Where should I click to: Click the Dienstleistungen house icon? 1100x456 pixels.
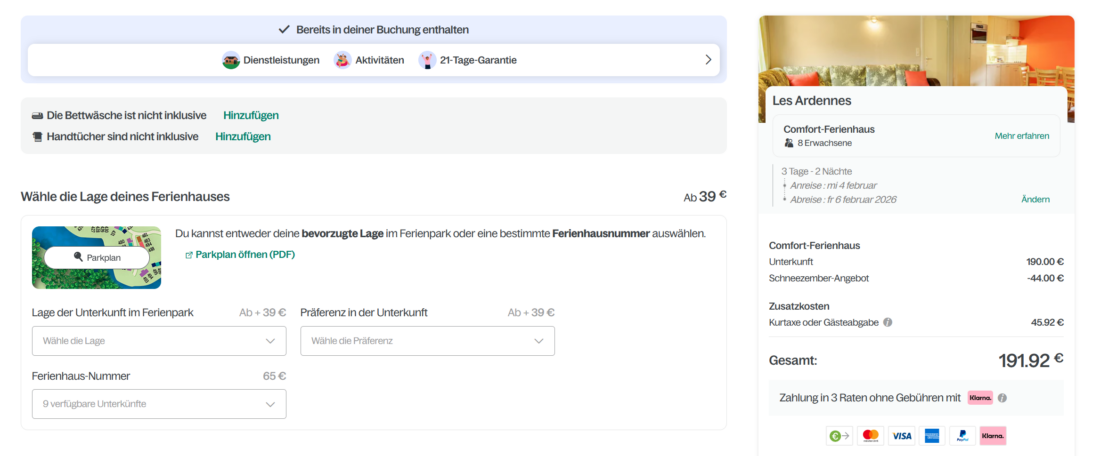pyautogui.click(x=231, y=60)
